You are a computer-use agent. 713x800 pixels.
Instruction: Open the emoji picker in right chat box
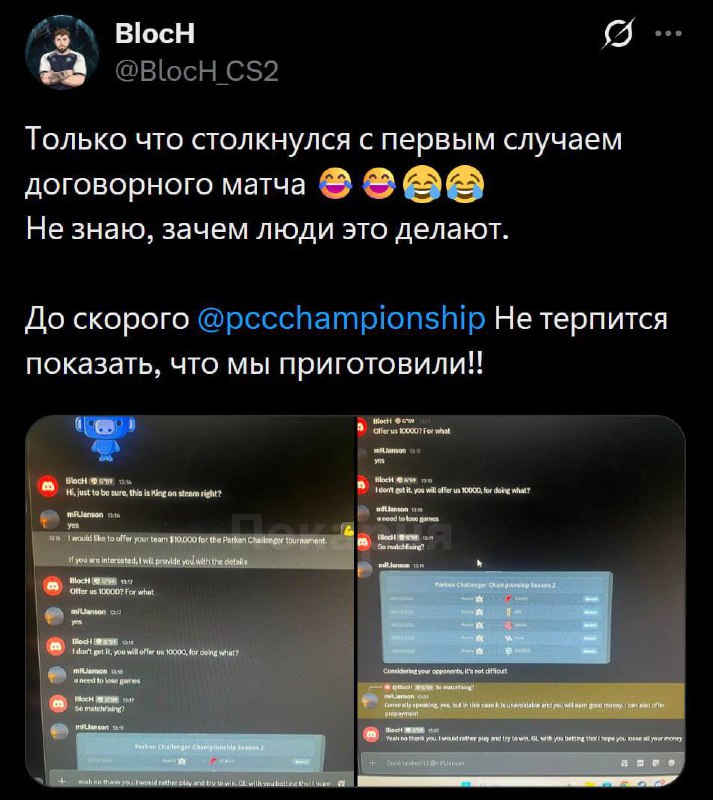click(x=671, y=762)
